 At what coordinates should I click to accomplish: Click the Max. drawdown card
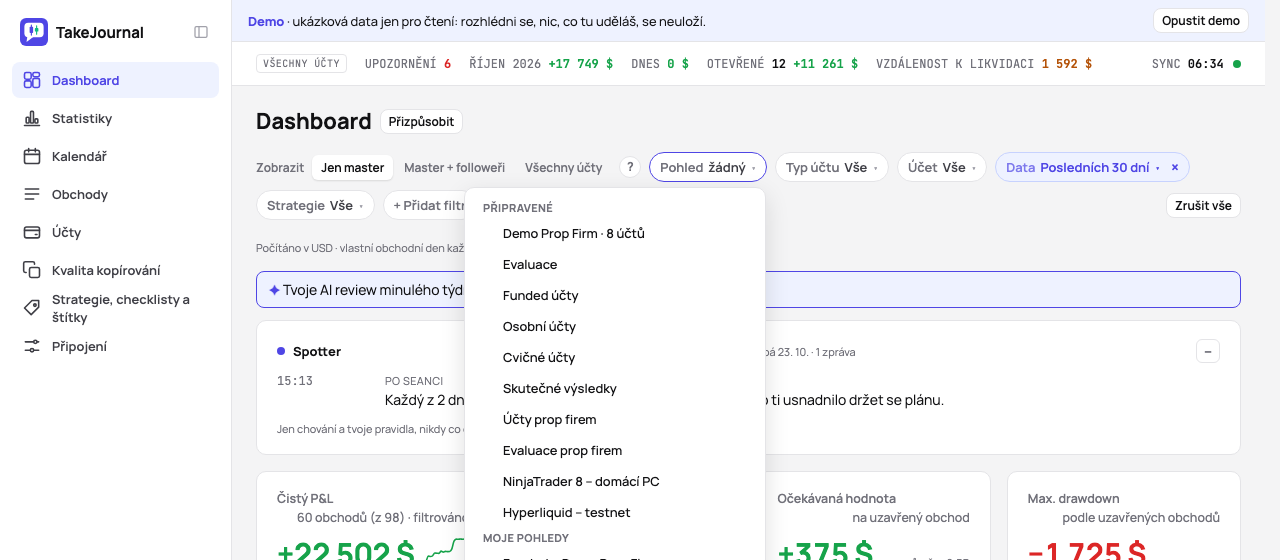[x=1124, y=516]
